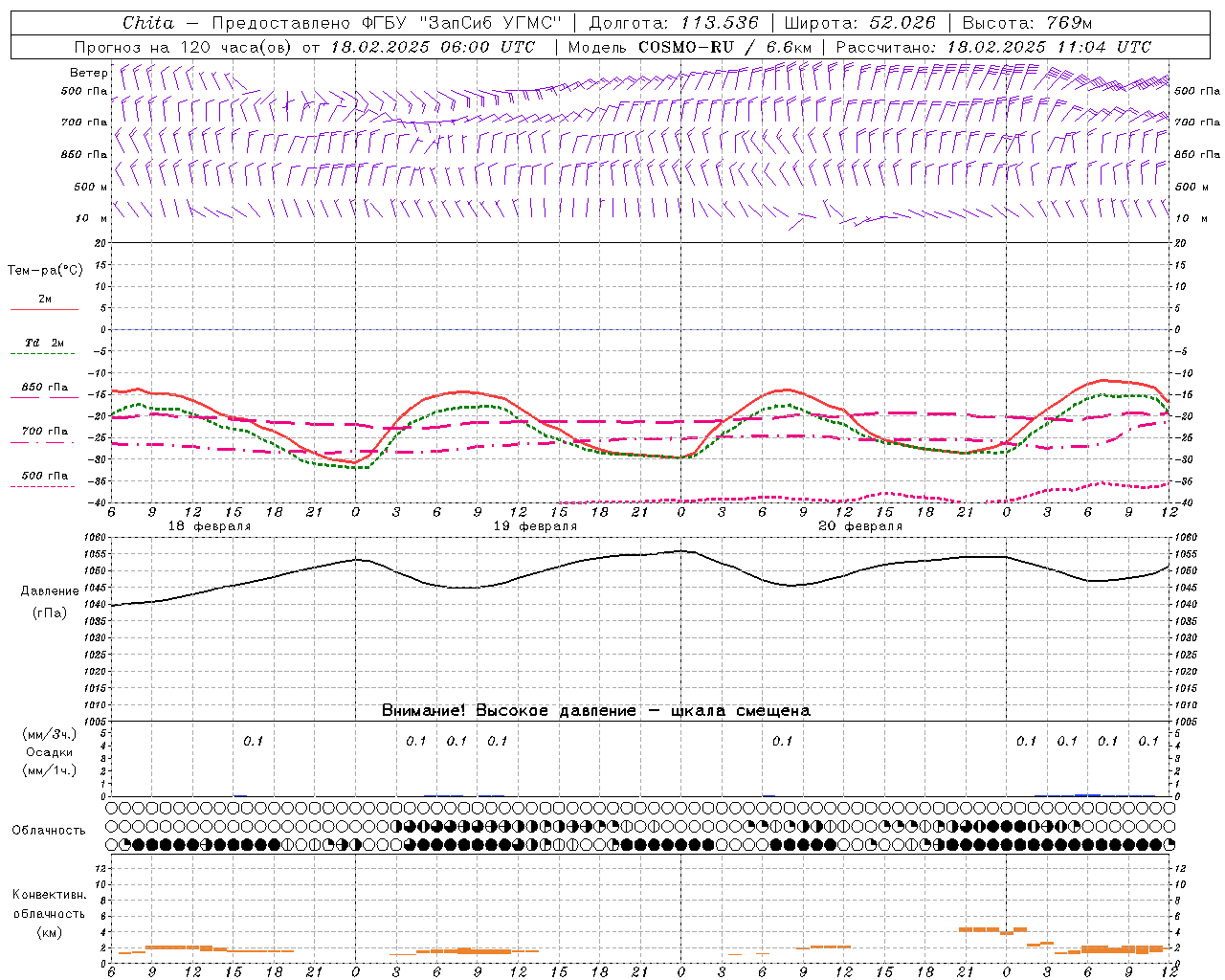Screen dimensions: 1225x980
Task: Click the "Облачность" cloud cover row label
Action: point(49,831)
